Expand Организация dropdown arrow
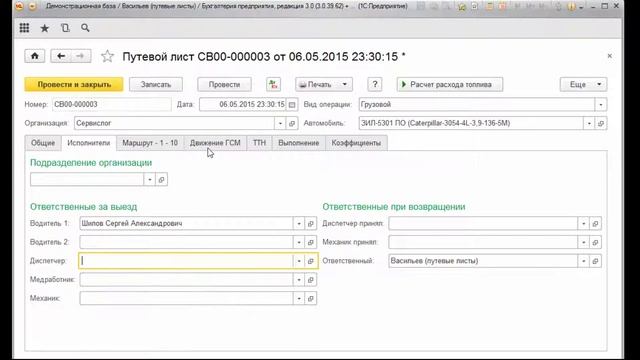 [280, 123]
